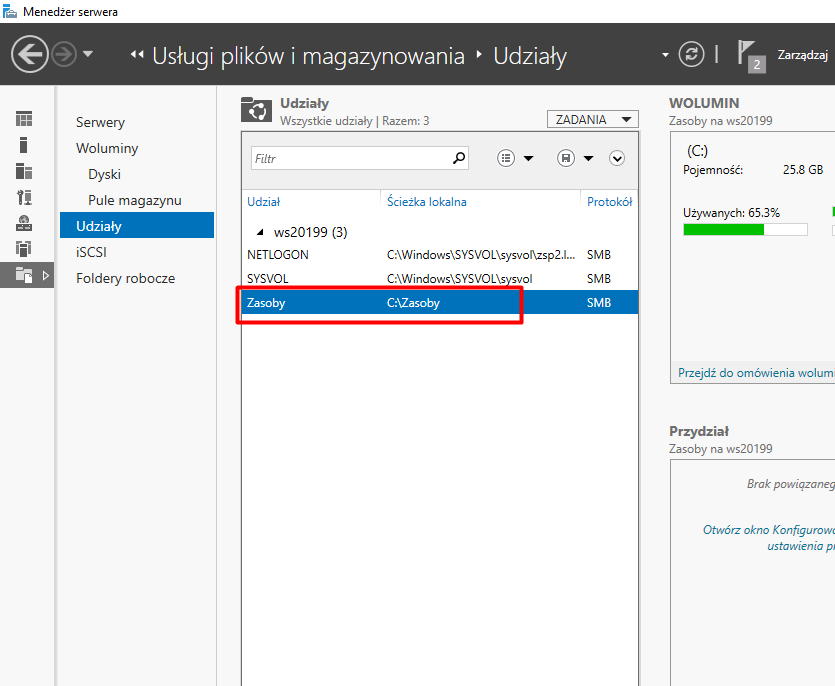
Task: Open the ZADANIA tasks dropdown
Action: (593, 120)
